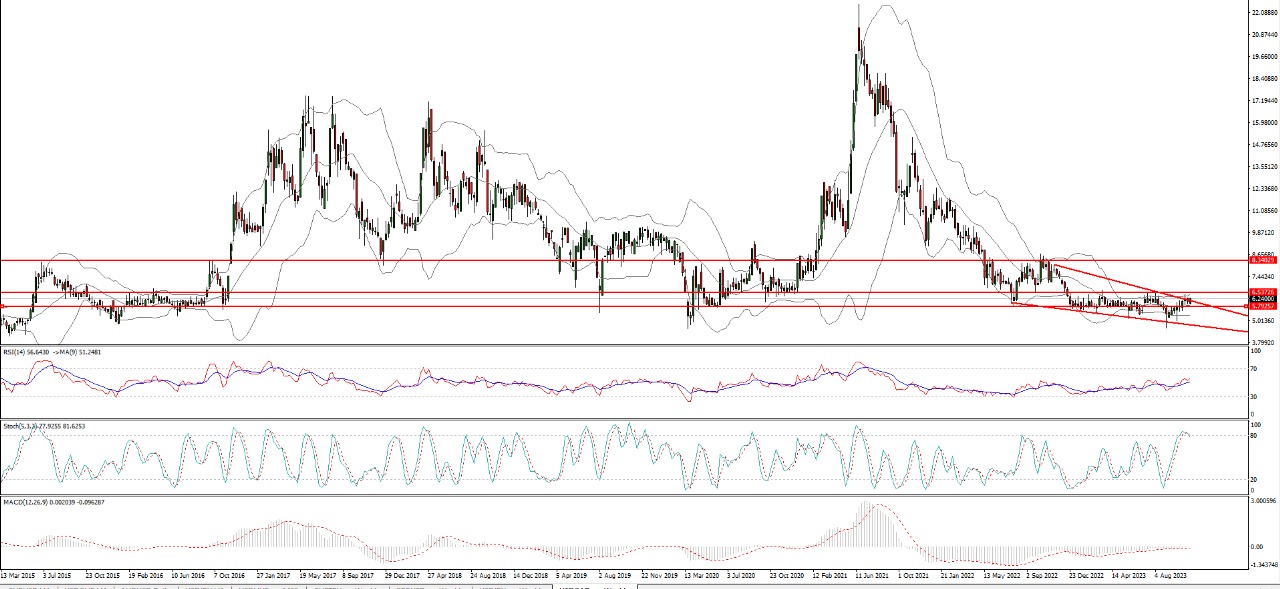1280x589 pixels.
Task: Click the 11 Jun 2021 date label
Action: [x=874, y=576]
